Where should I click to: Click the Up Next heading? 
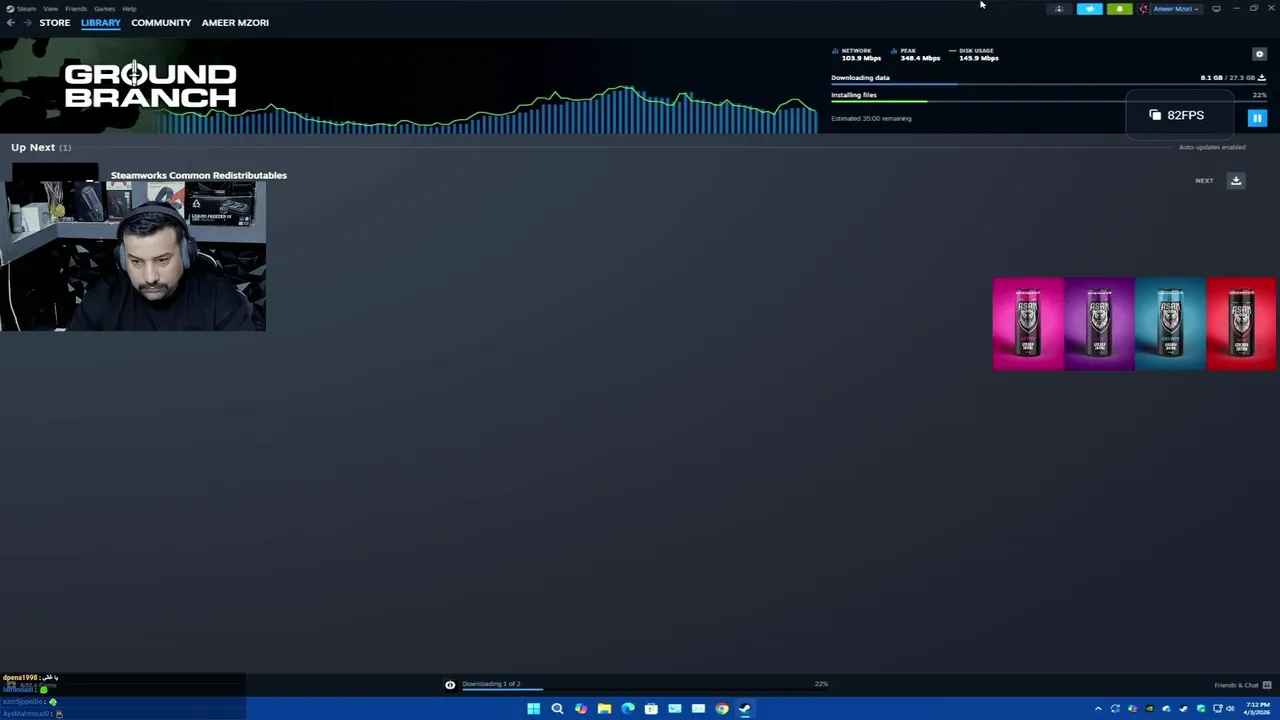(33, 147)
